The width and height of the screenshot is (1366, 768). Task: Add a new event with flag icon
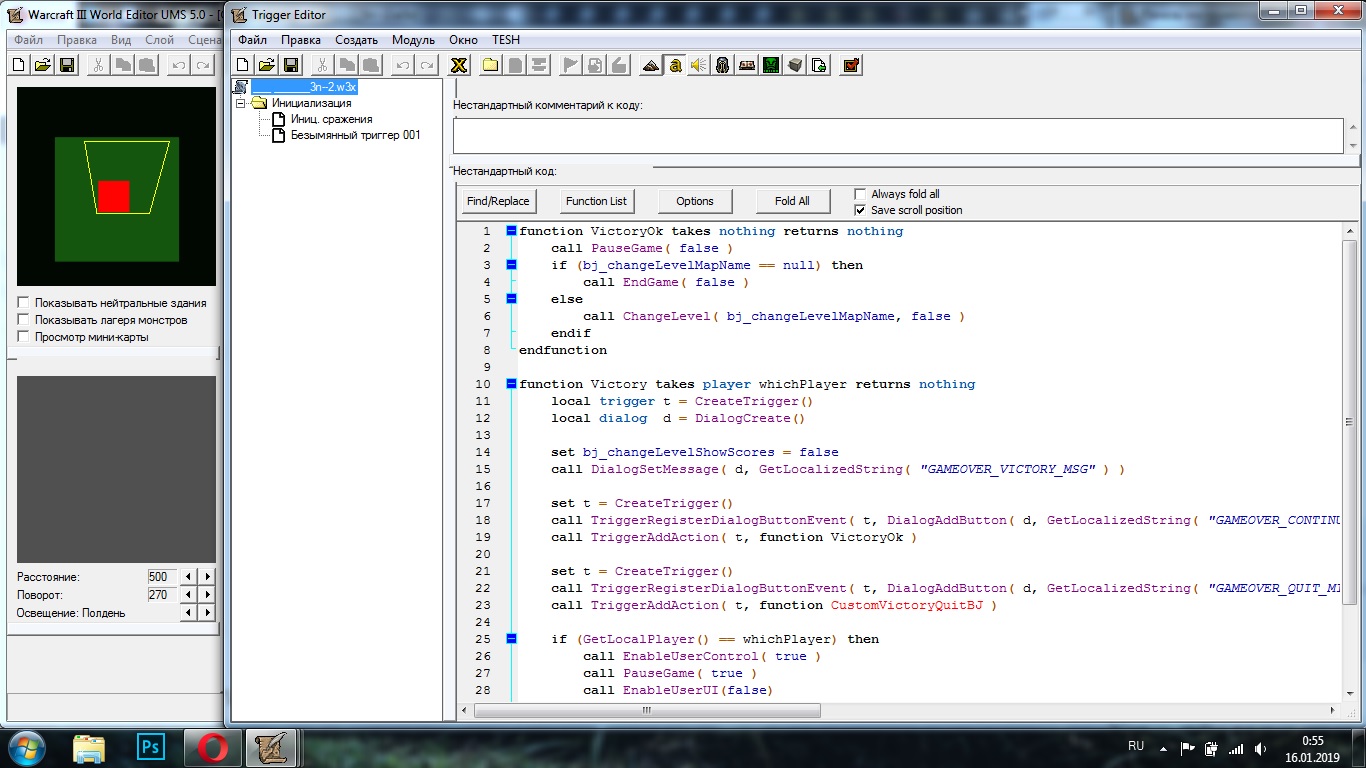(570, 65)
